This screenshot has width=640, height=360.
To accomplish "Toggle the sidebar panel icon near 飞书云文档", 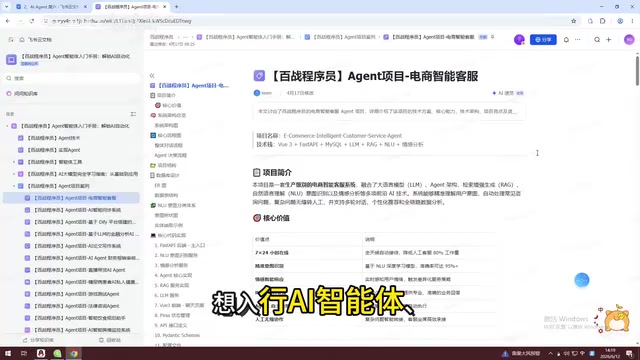I will pyautogui.click(x=11, y=40).
